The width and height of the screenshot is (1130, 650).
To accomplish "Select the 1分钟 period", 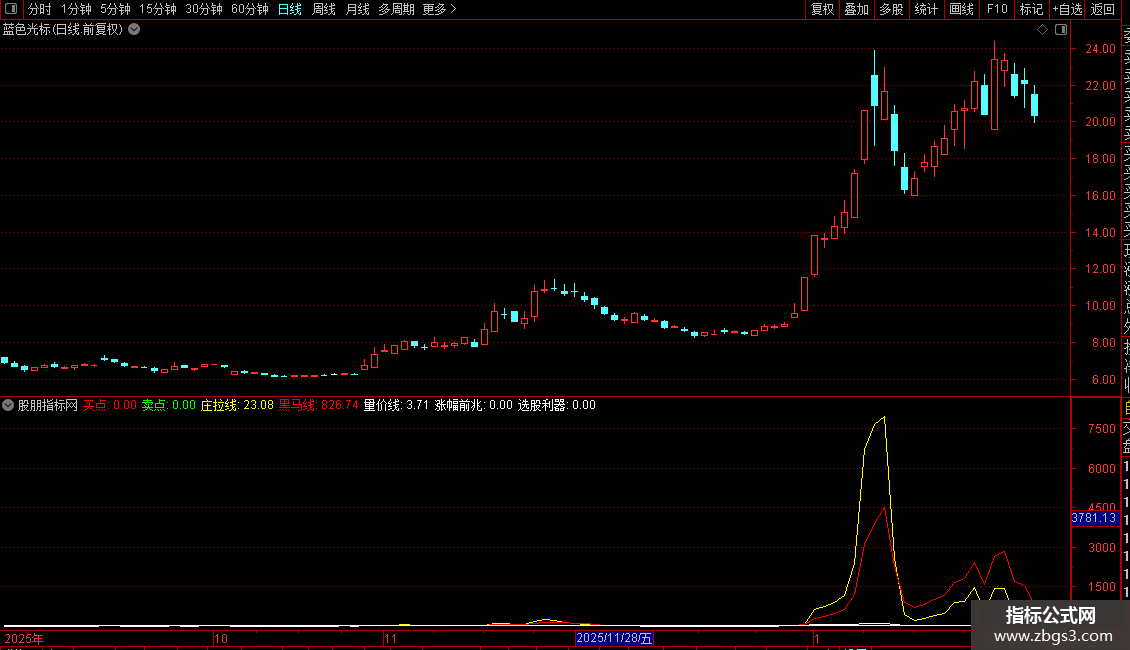I will click(76, 9).
